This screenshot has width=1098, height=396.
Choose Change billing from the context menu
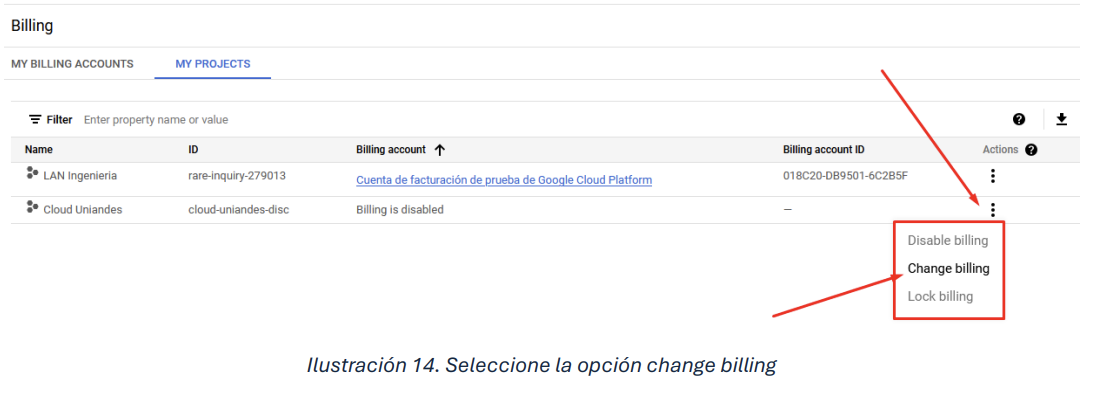[948, 268]
